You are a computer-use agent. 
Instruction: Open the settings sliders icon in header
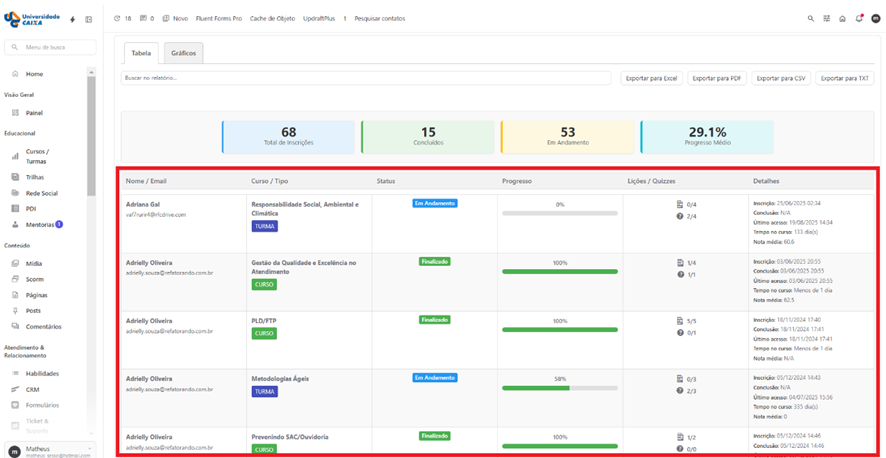tap(827, 18)
